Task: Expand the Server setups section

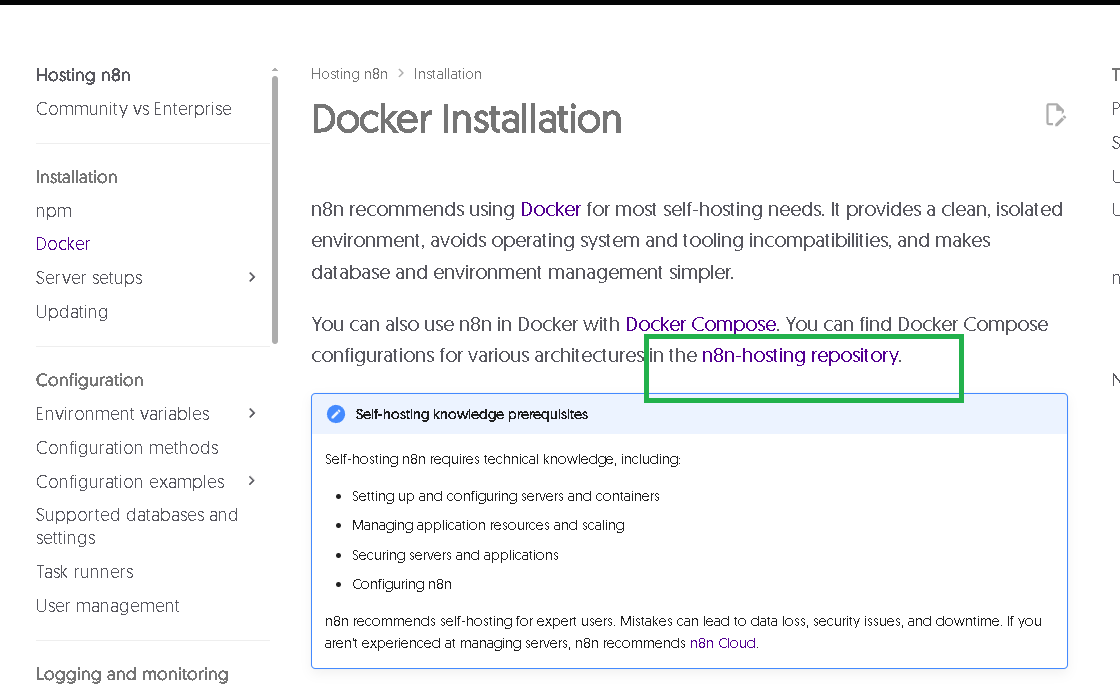Action: (252, 277)
